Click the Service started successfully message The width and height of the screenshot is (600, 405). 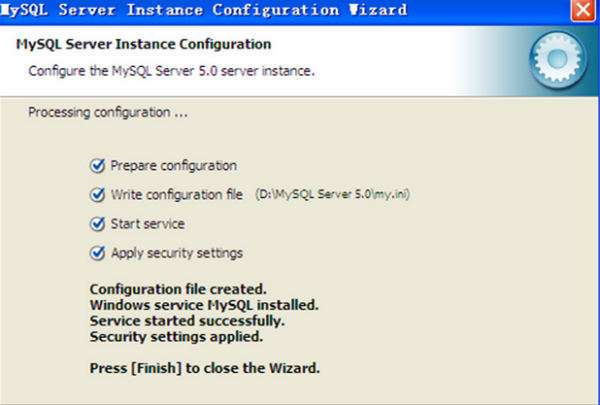(188, 322)
